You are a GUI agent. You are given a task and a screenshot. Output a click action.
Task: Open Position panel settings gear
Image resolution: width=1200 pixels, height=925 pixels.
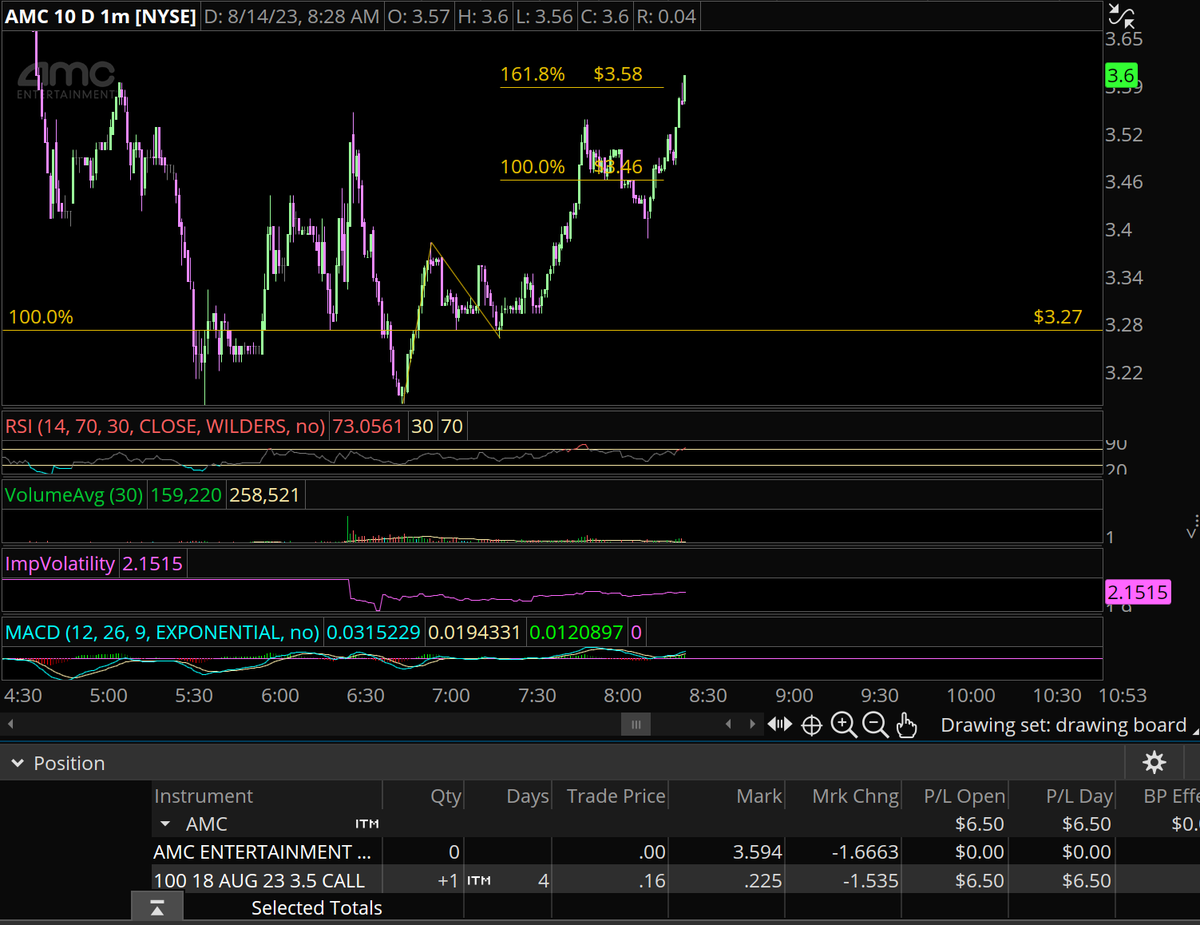[1154, 763]
